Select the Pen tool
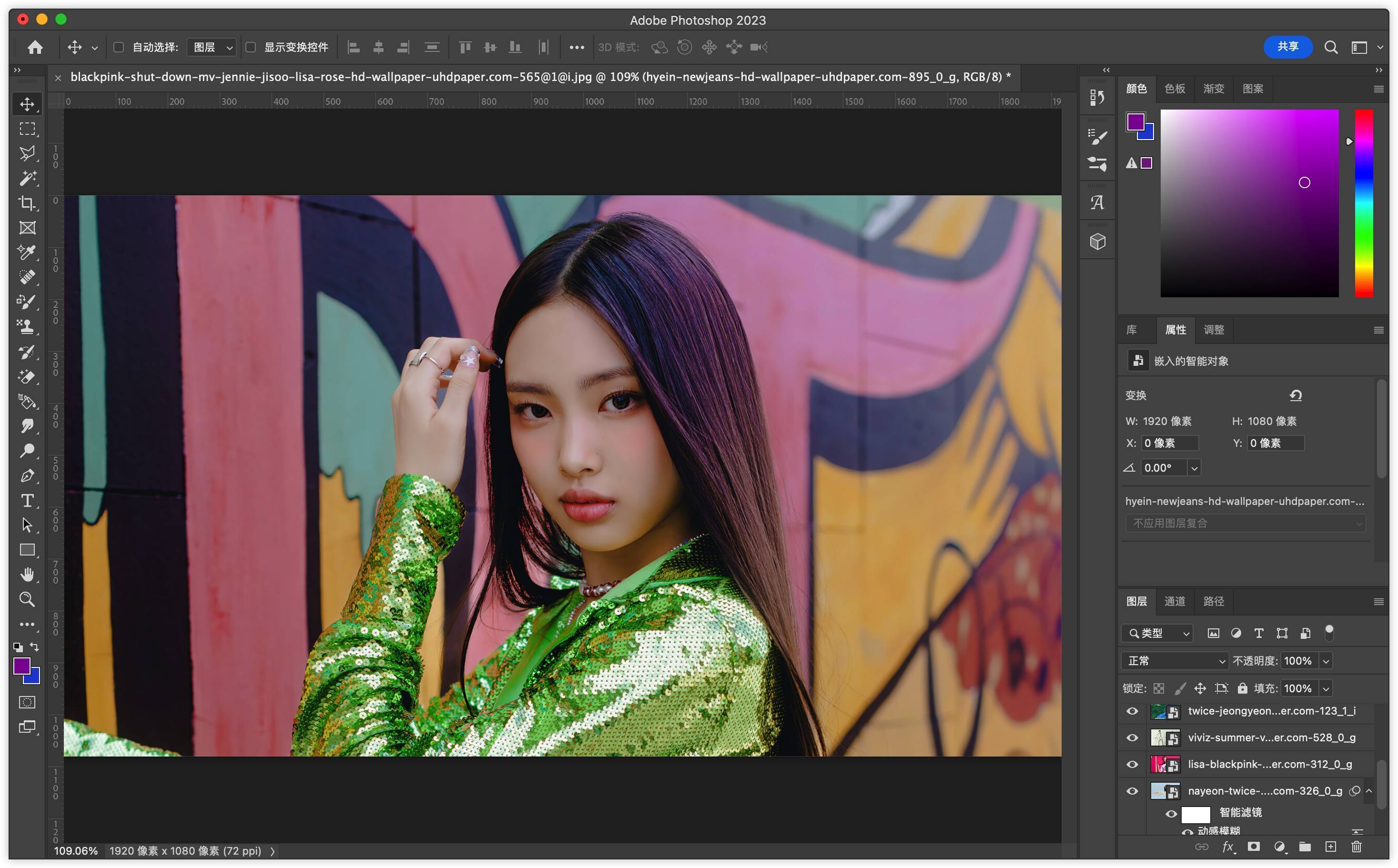The image size is (1398, 868). click(x=27, y=475)
